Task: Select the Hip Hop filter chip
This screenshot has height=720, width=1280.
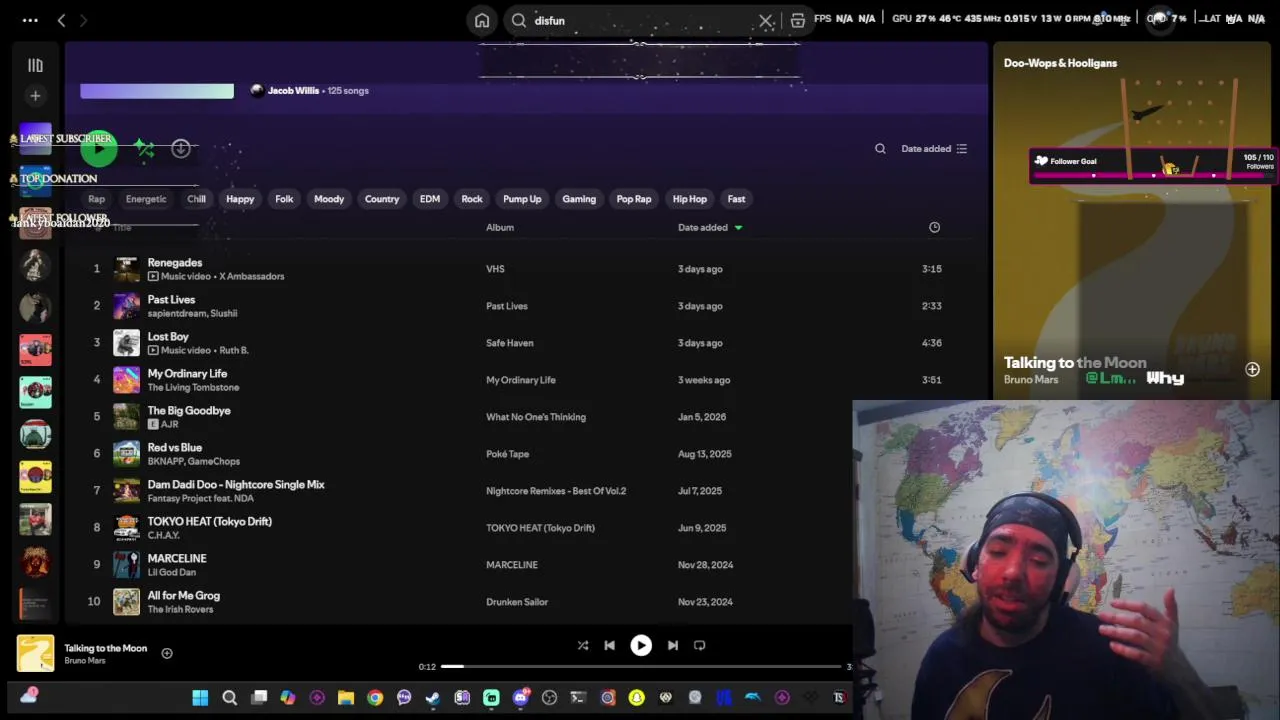Action: pos(690,199)
